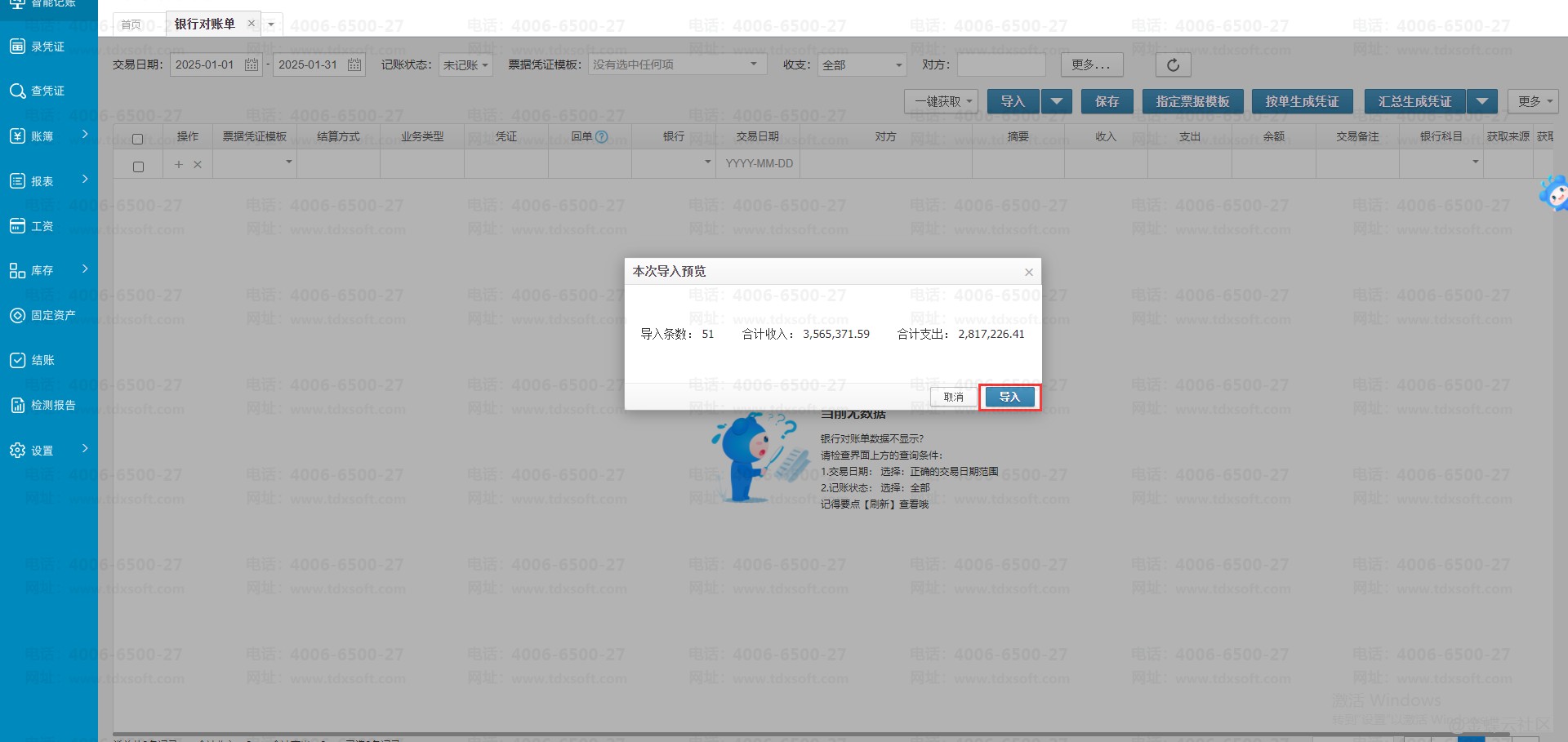Click 取消 in import preview dialog
Screen dimensions: 1568x742
pyautogui.click(x=953, y=398)
